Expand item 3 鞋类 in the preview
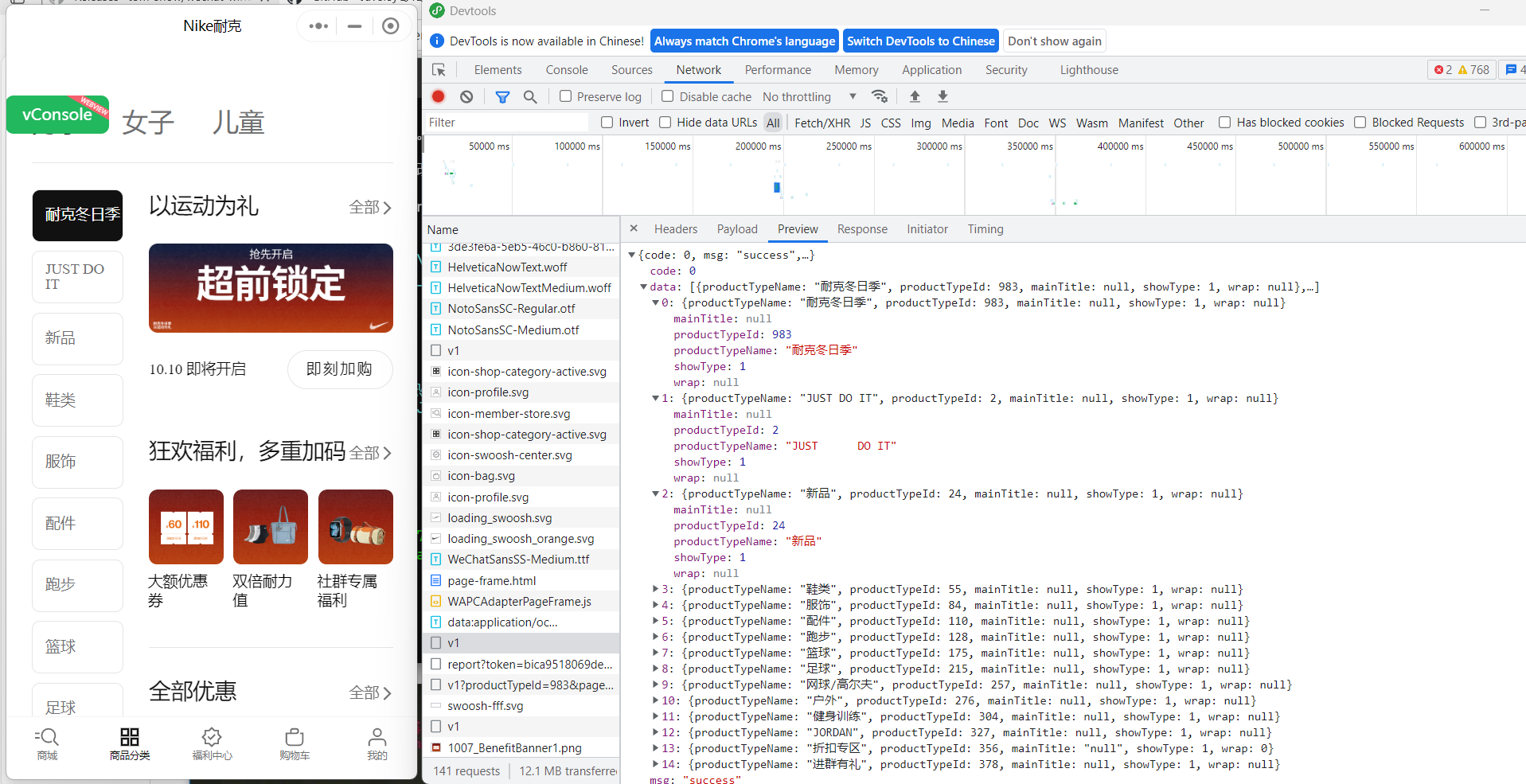The image size is (1526, 784). [x=655, y=589]
